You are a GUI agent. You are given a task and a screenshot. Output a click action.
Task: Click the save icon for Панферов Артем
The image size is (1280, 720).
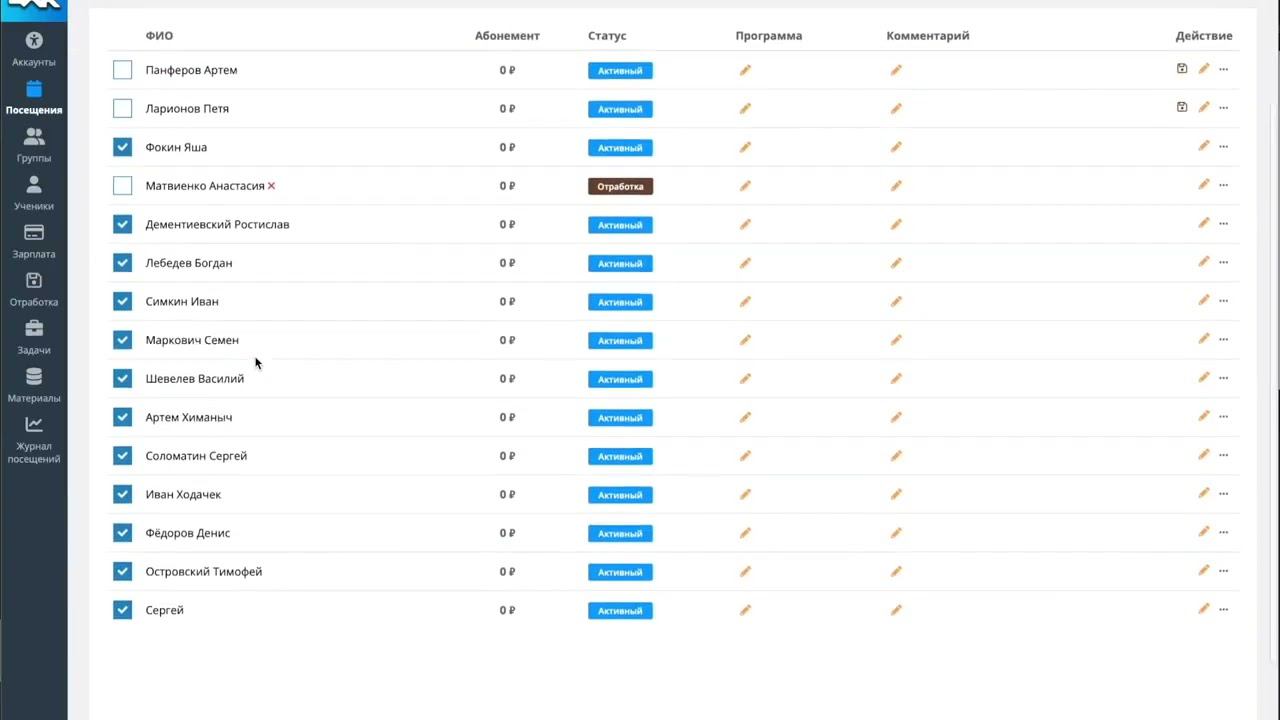click(x=1182, y=69)
